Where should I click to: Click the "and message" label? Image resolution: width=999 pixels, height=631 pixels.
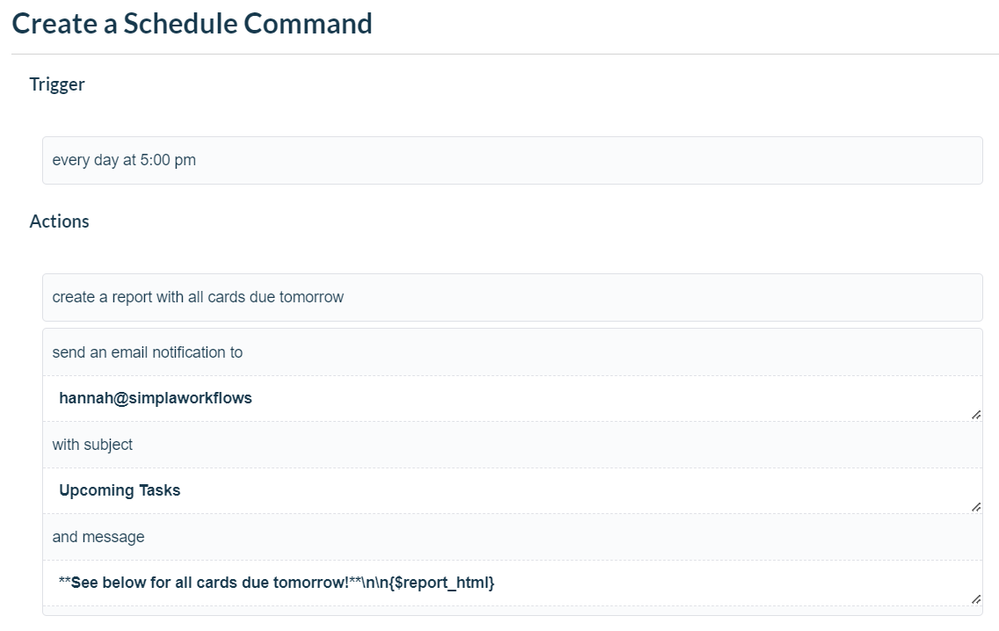tap(98, 537)
